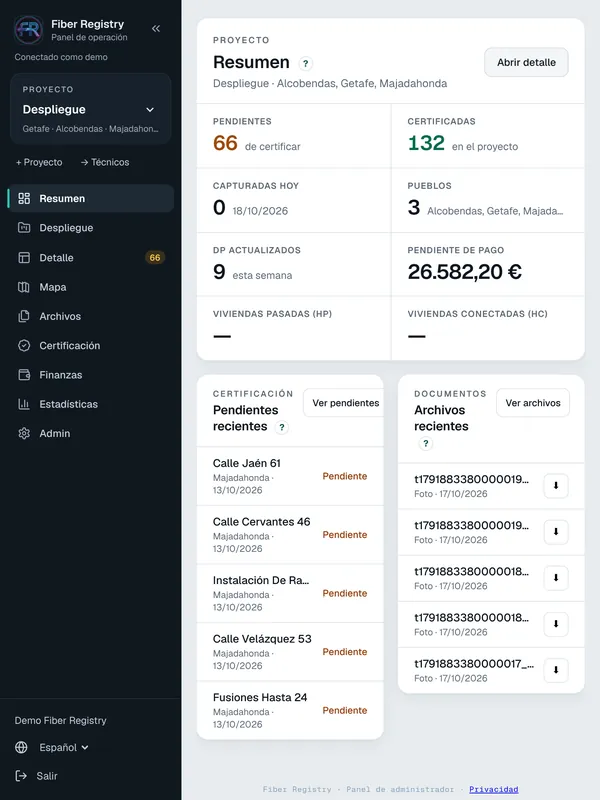Download the last file, starting t1791883380000017

point(556,670)
